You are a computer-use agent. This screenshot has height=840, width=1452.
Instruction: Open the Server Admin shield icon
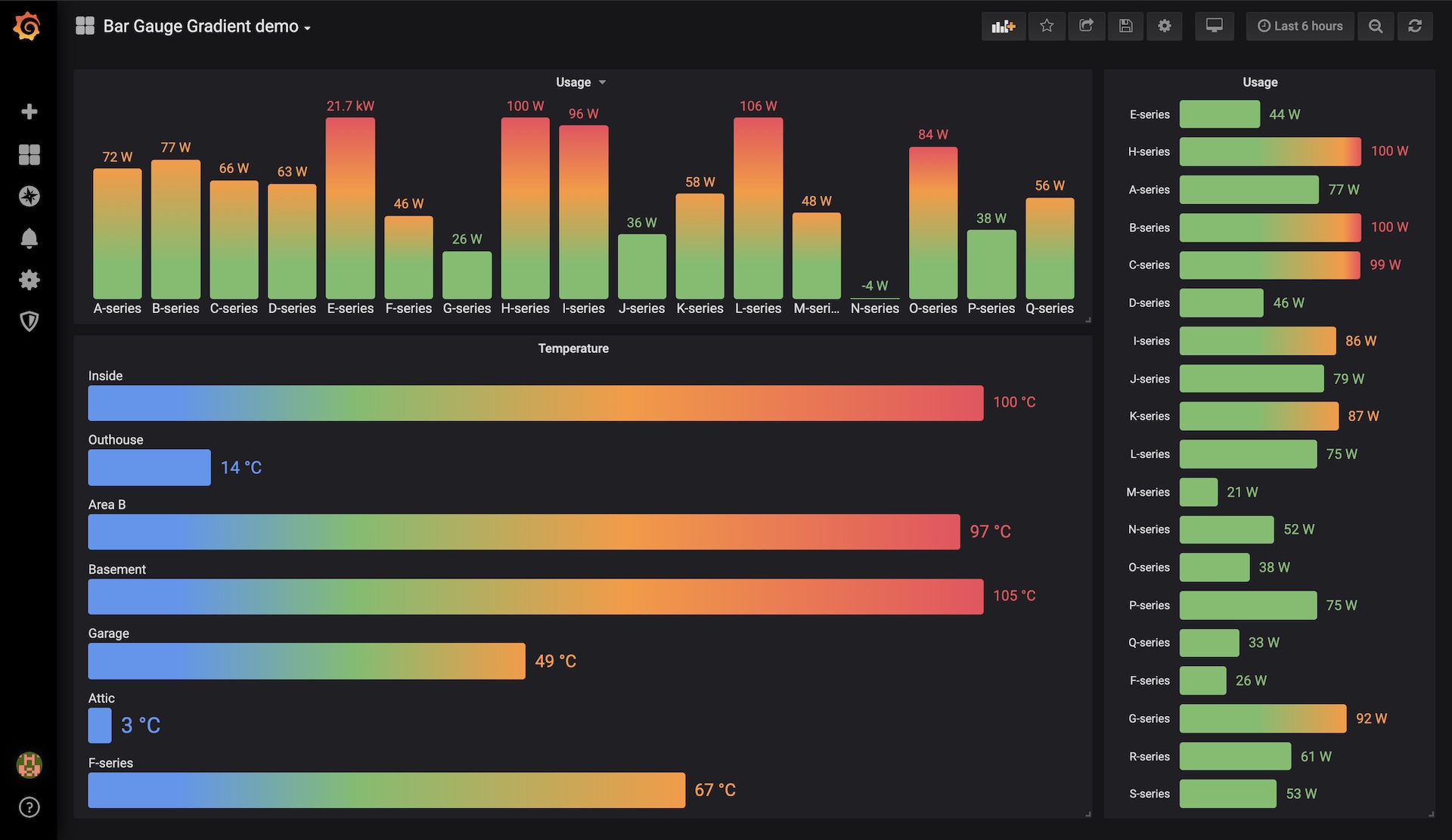tap(29, 321)
